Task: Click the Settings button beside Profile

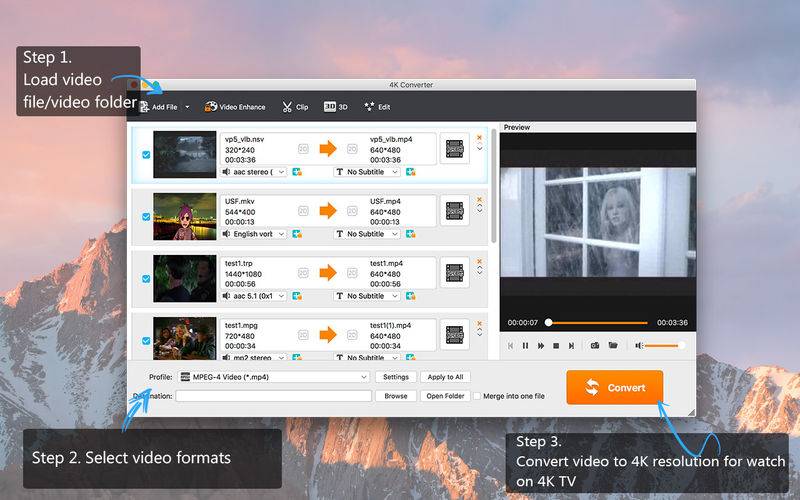Action: (x=396, y=377)
